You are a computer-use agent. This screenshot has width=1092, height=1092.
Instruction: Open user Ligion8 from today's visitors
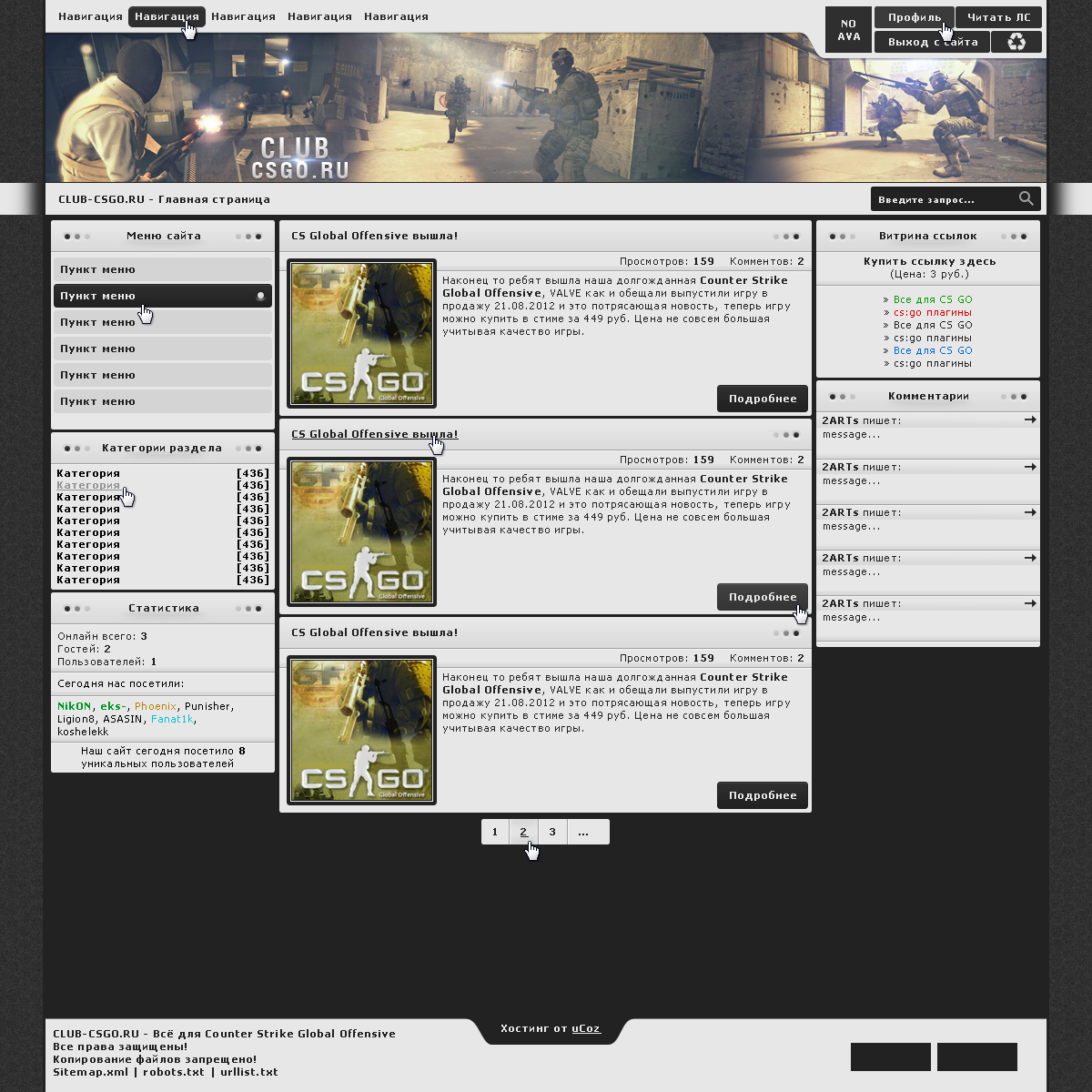tap(76, 719)
